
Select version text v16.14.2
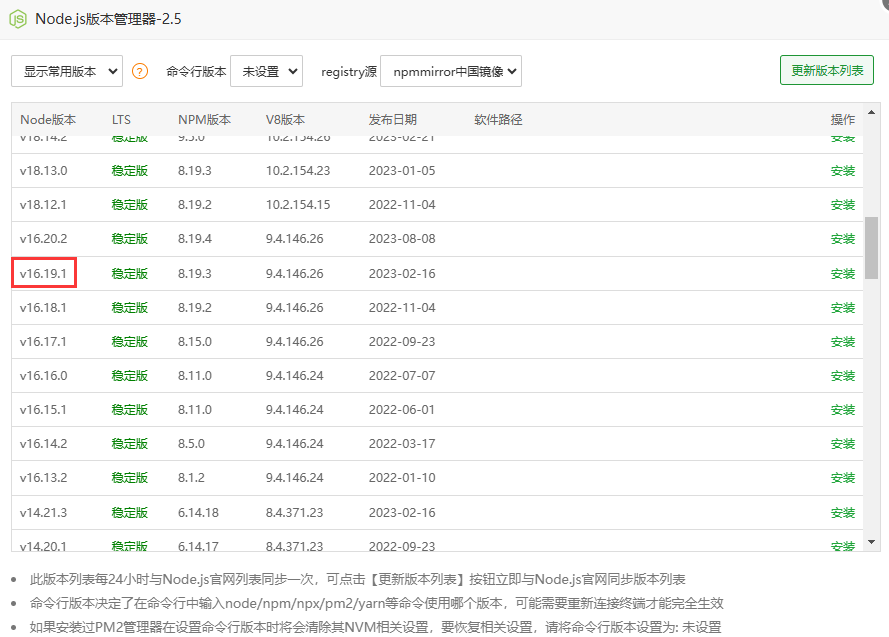[44, 444]
